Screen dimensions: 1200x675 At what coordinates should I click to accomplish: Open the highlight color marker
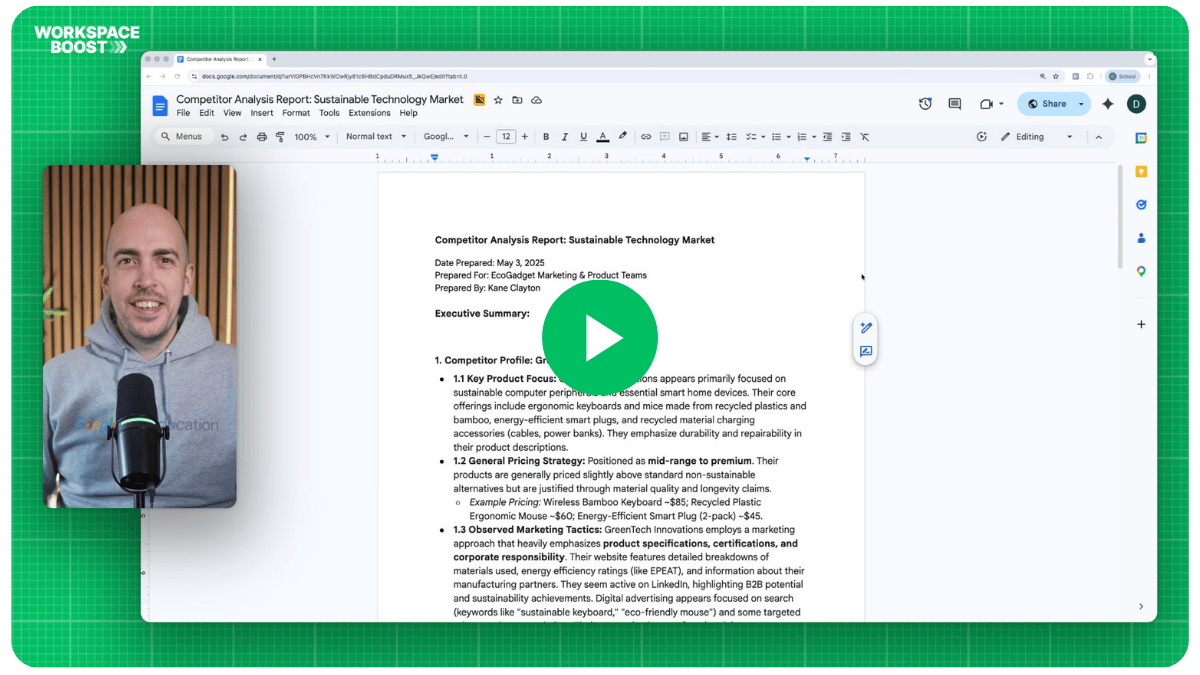tap(622, 137)
